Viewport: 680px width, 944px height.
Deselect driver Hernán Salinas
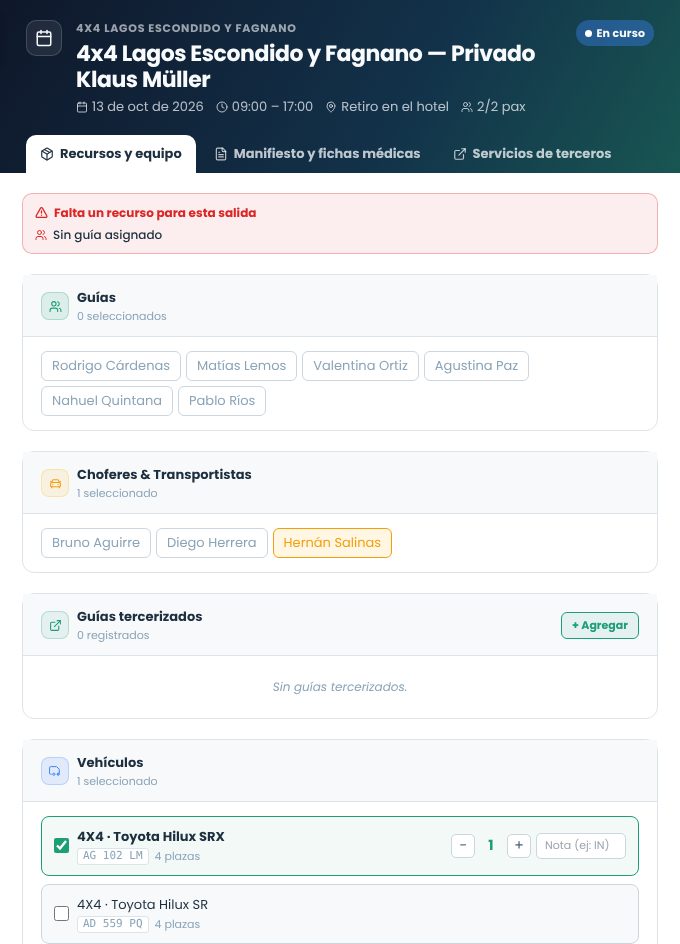coord(332,543)
